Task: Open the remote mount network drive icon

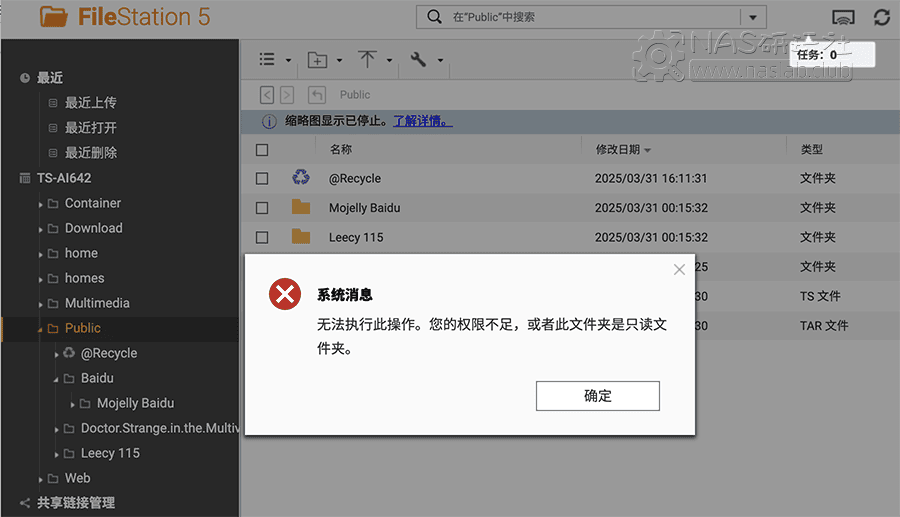Action: point(843,18)
